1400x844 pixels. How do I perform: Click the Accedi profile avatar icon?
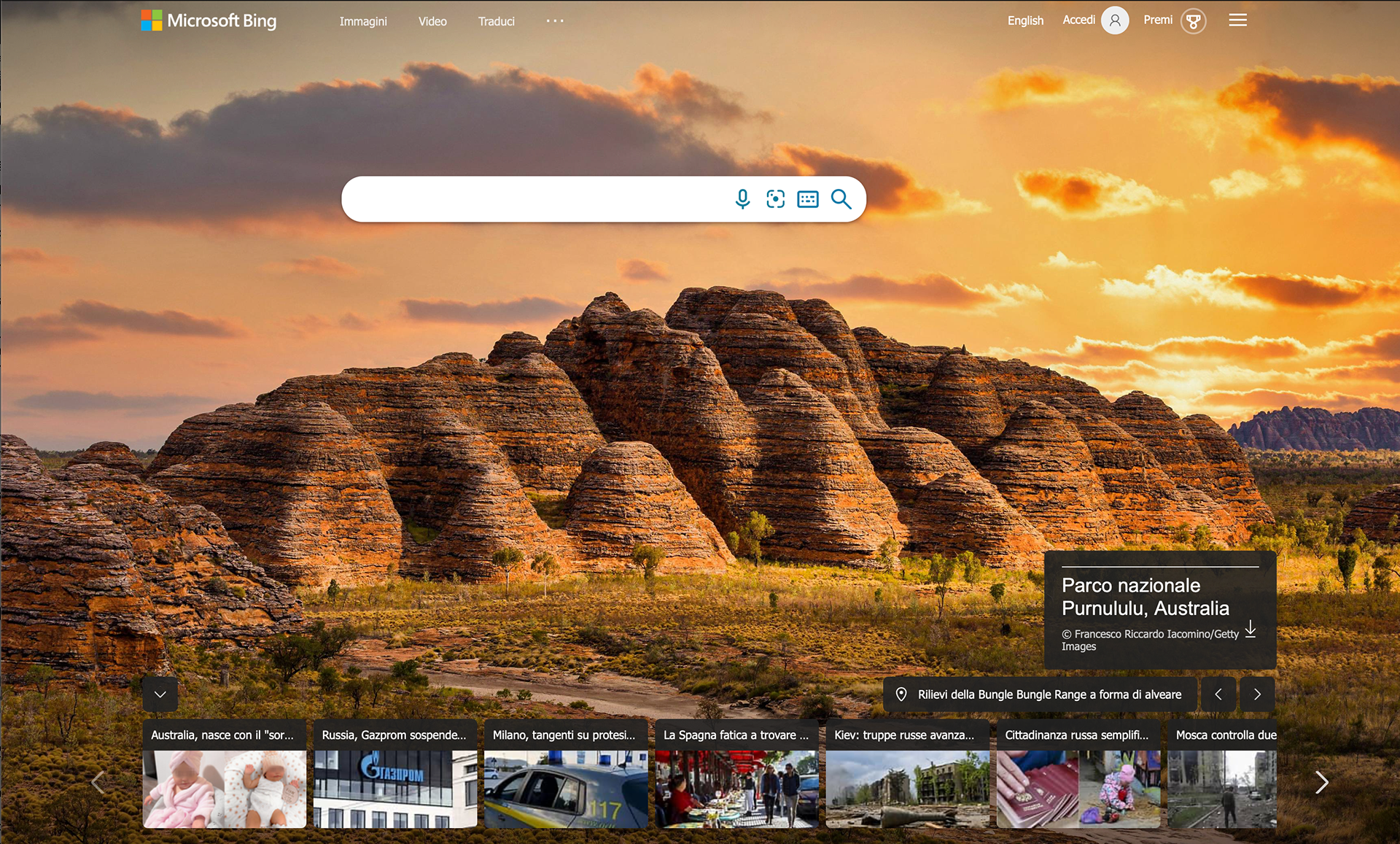click(1114, 20)
